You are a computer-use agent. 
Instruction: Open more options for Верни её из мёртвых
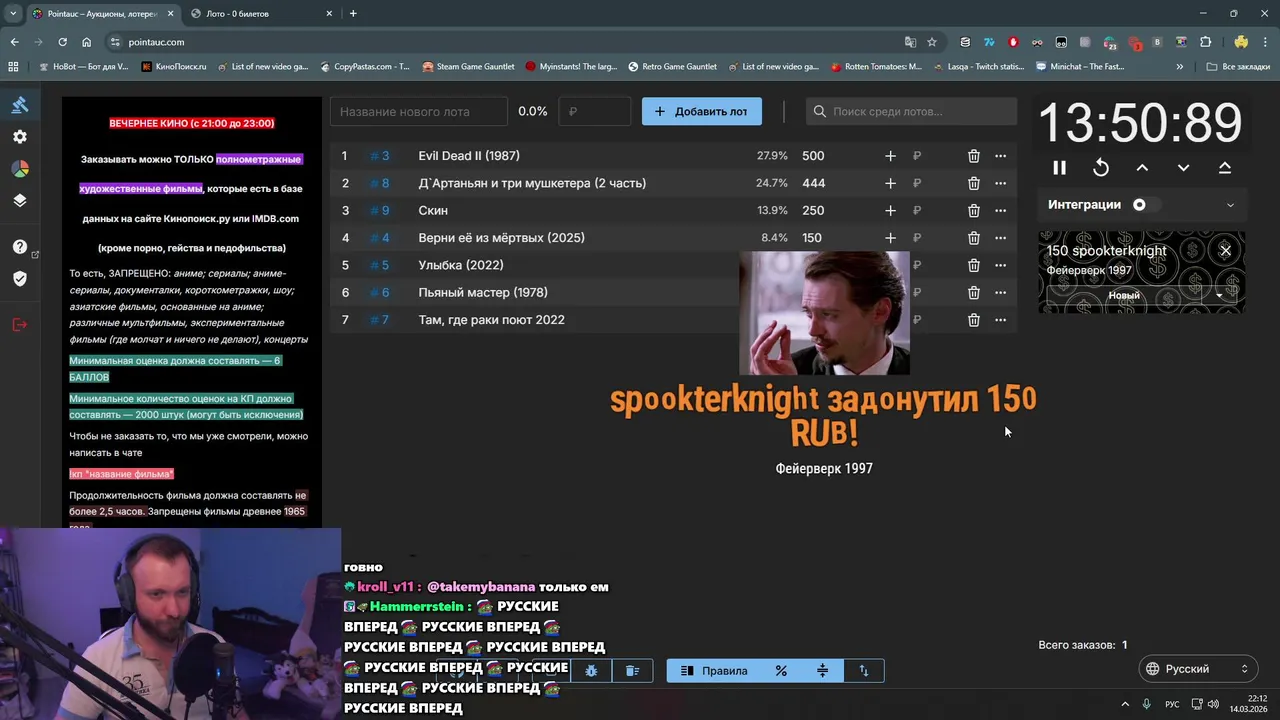(1000, 238)
